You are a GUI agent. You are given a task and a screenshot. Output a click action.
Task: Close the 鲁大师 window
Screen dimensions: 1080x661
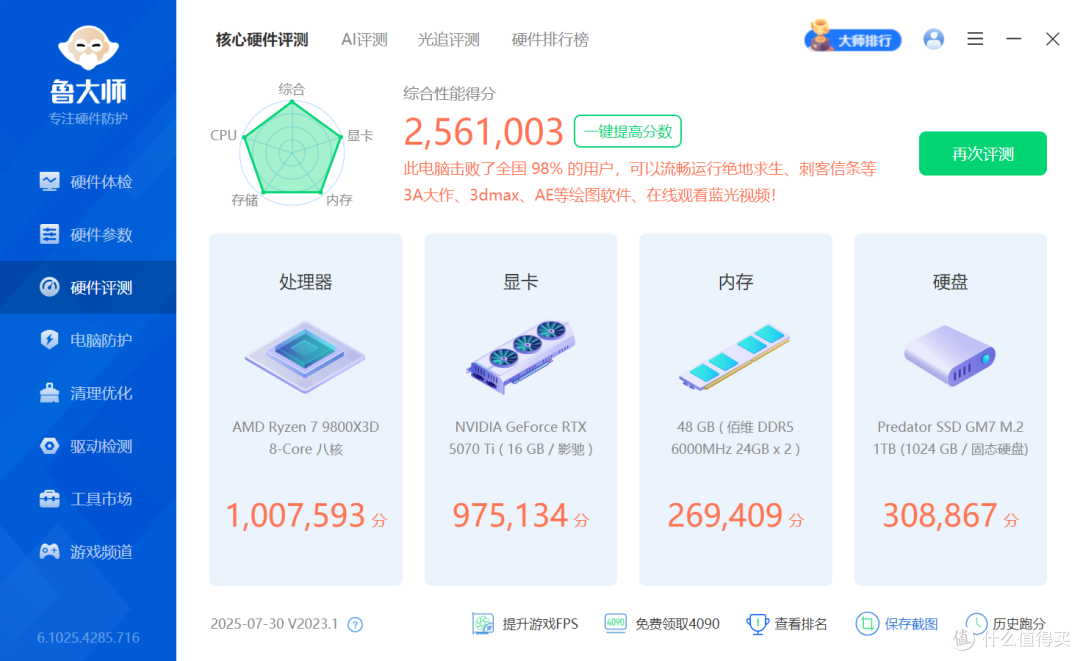(1052, 39)
